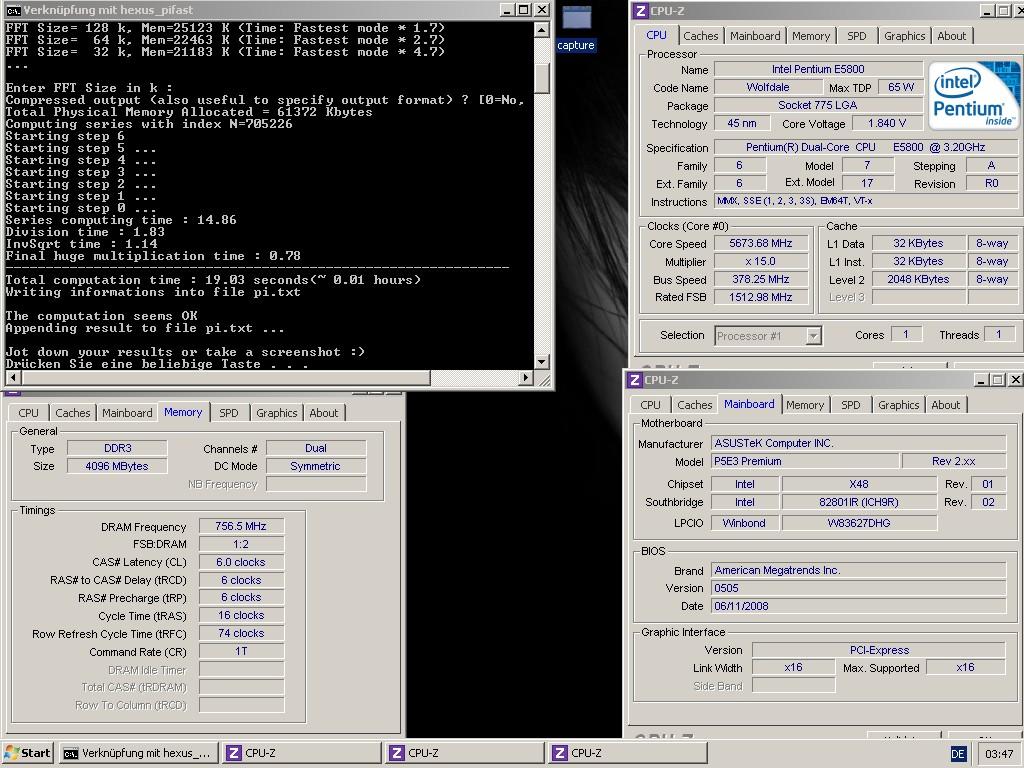Image resolution: width=1024 pixels, height=768 pixels.
Task: Click the console scroll up arrow
Action: [541, 29]
